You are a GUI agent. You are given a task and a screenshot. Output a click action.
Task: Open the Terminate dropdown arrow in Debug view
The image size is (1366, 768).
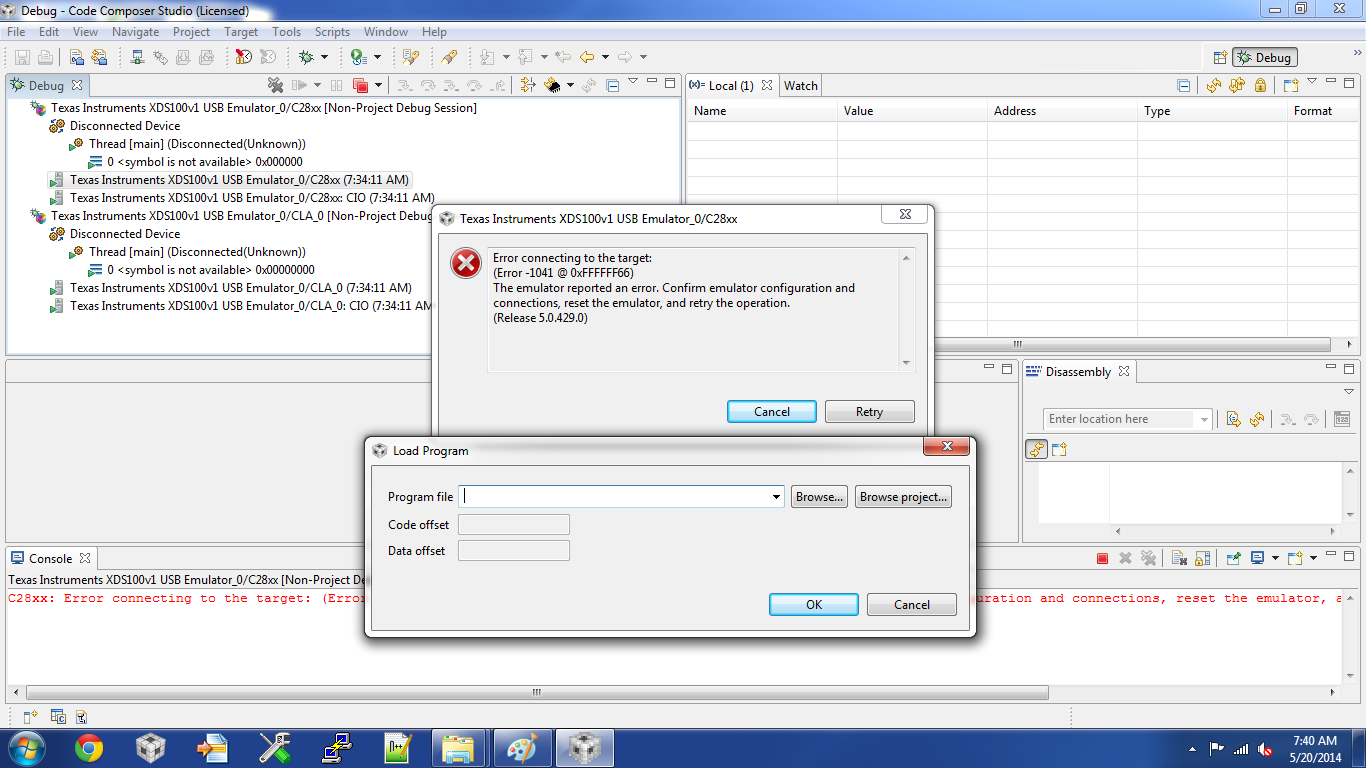377,86
